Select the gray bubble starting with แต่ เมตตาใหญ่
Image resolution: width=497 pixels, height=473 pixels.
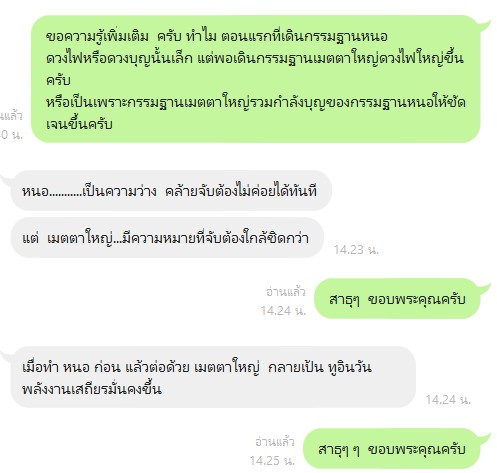click(x=167, y=238)
